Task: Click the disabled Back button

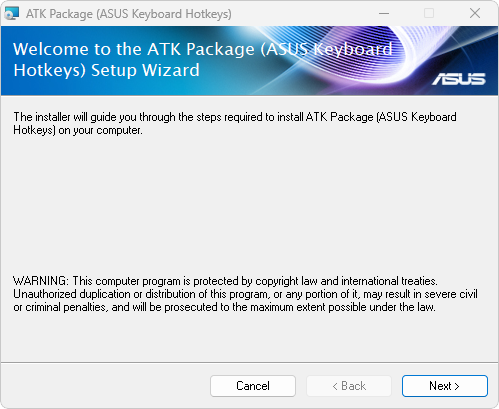Action: (349, 386)
